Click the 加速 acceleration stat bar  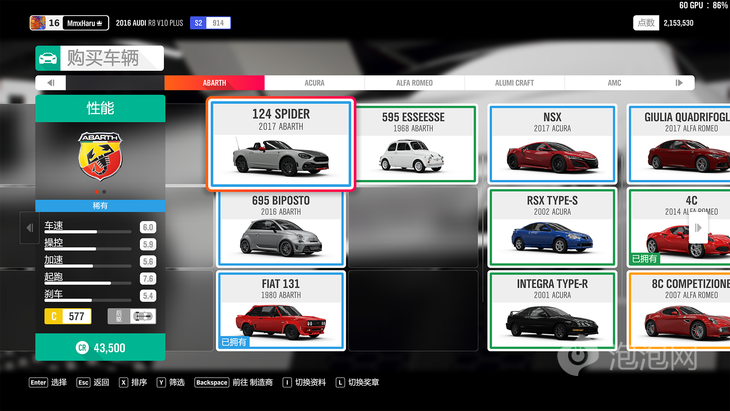point(88,266)
